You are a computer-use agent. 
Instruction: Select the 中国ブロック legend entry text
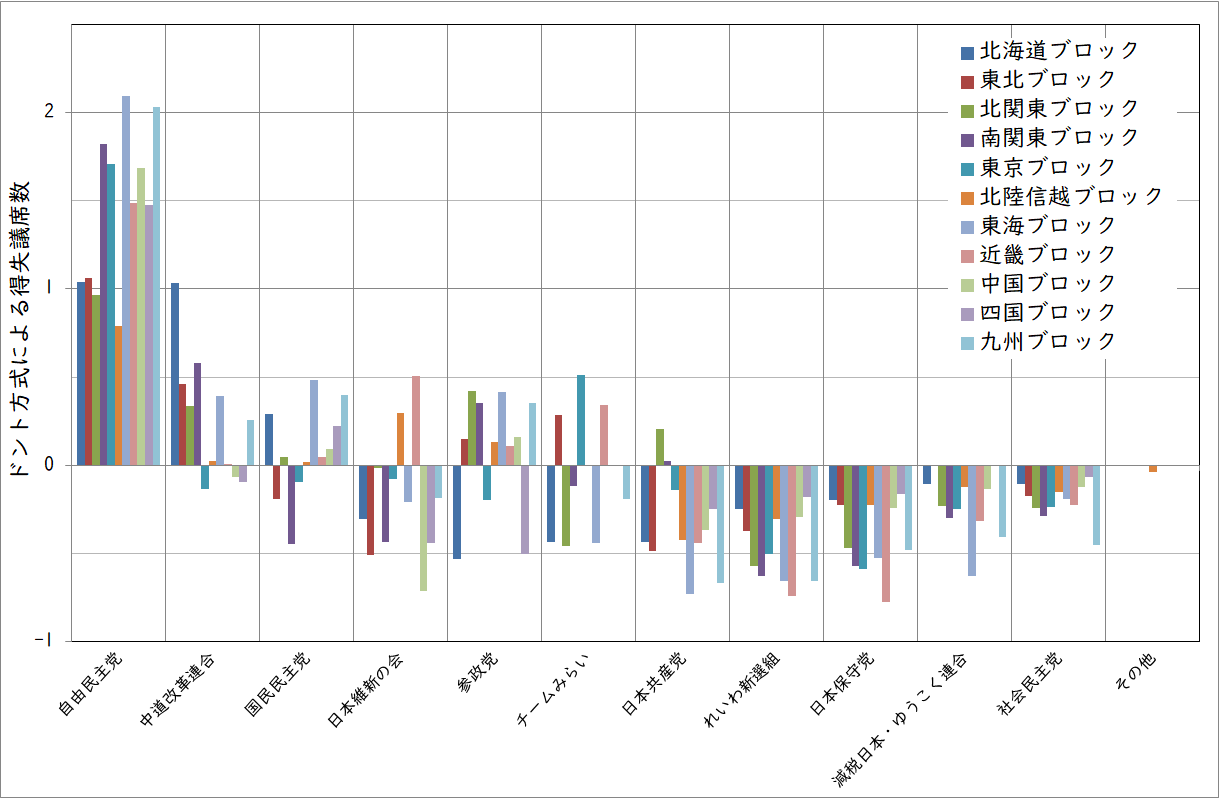pos(1047,283)
